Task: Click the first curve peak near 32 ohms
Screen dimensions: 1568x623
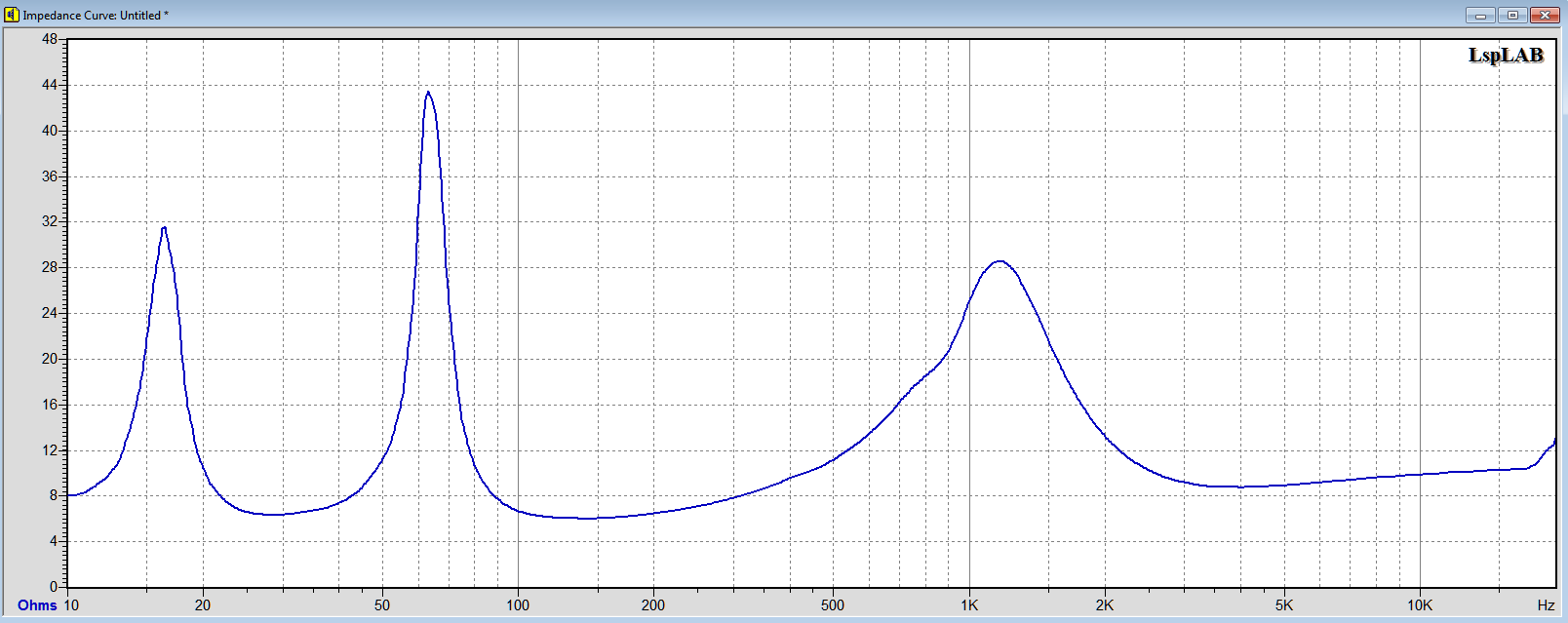Action: tap(164, 228)
